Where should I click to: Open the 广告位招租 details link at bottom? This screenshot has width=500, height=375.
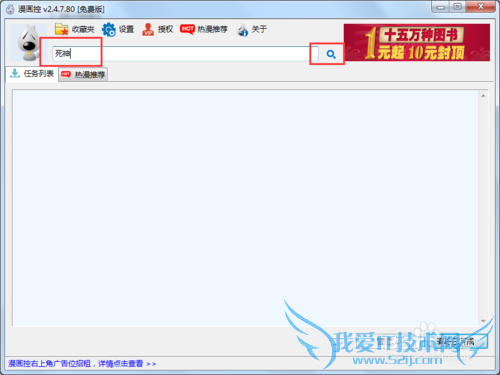(x=82, y=364)
